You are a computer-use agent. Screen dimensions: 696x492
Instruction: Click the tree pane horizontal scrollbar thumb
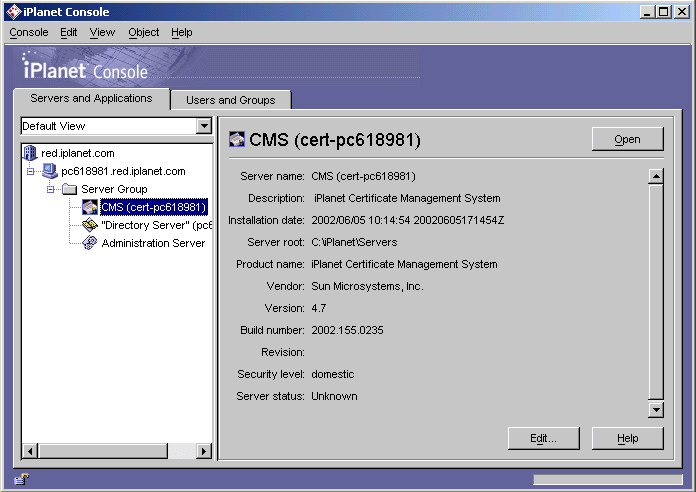tap(103, 451)
